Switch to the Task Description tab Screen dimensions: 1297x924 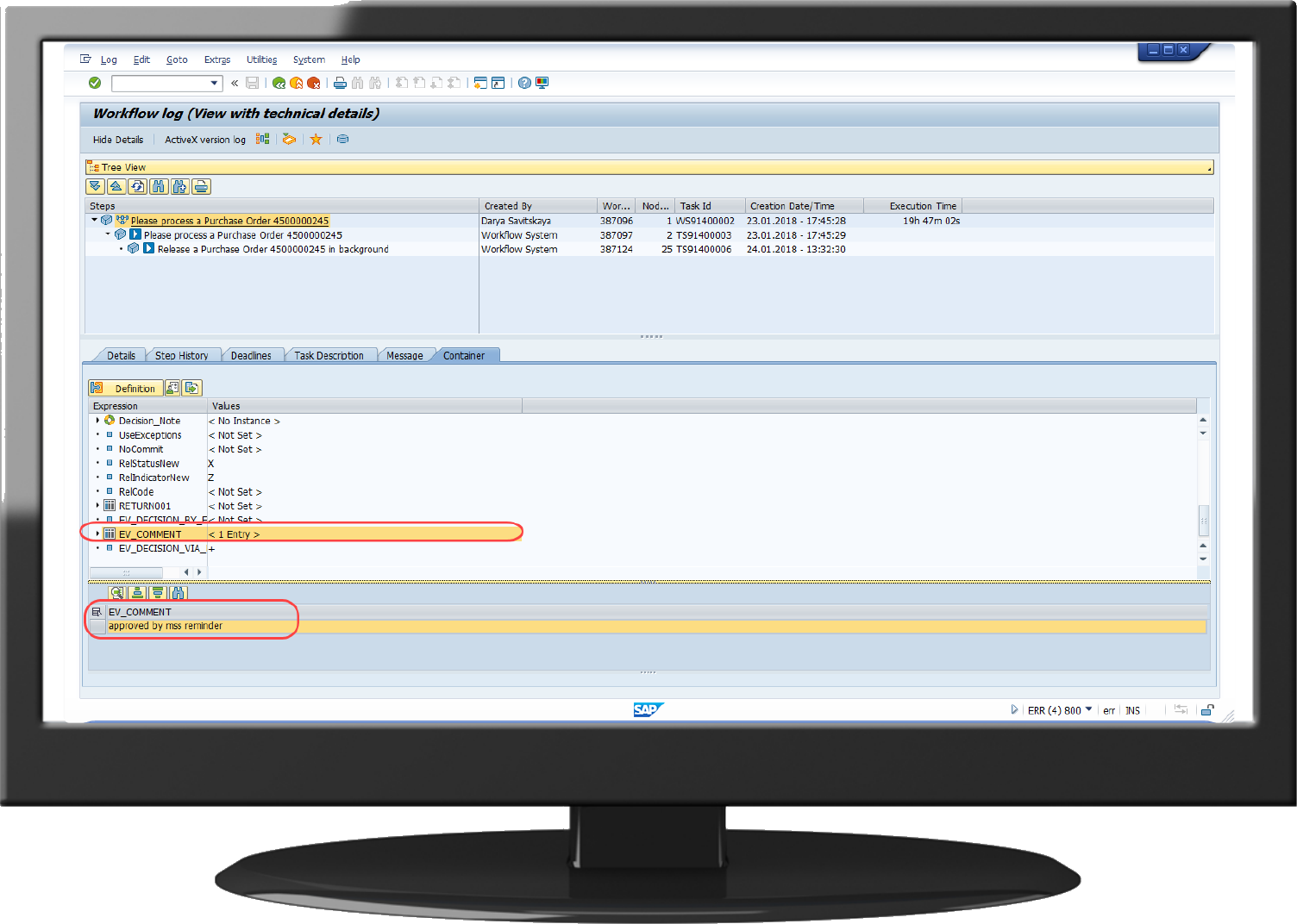tap(329, 355)
